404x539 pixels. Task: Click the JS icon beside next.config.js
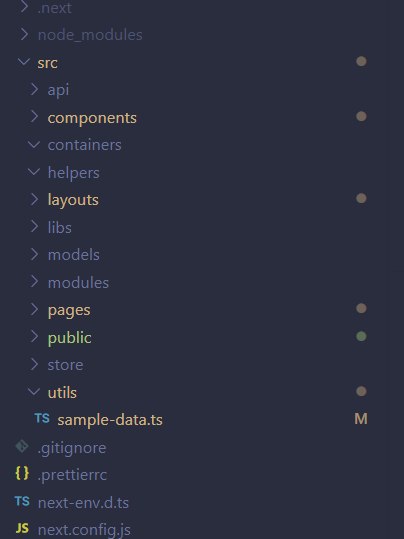point(22,528)
